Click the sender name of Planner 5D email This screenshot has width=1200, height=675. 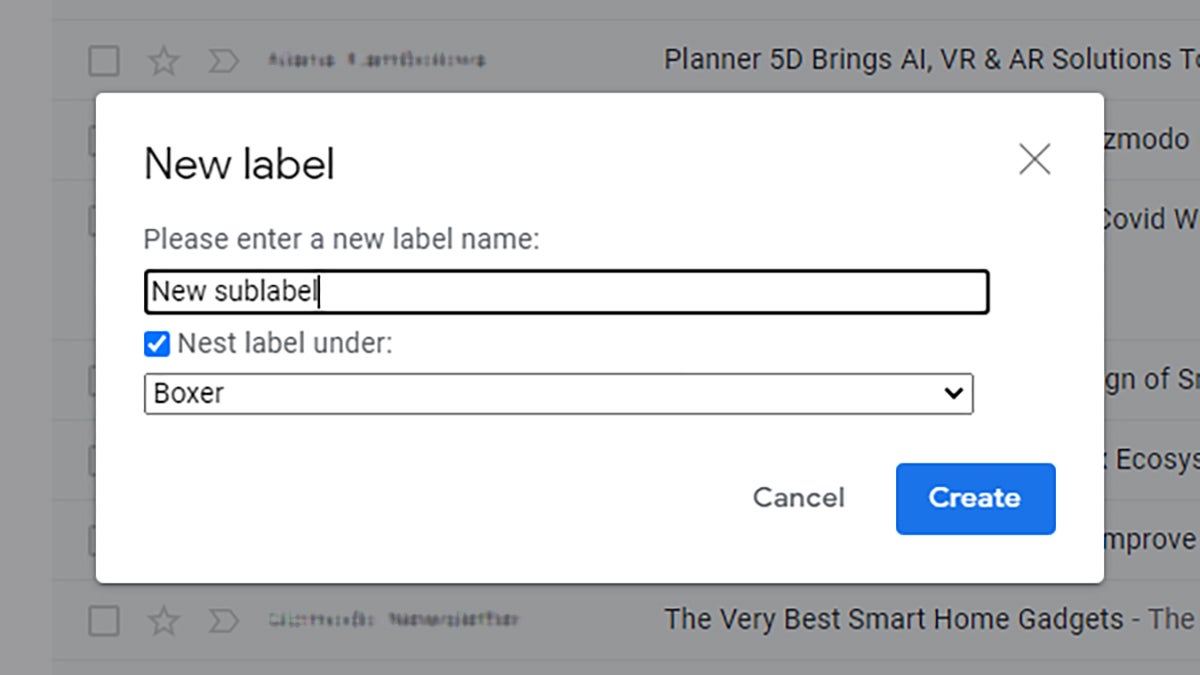[375, 60]
